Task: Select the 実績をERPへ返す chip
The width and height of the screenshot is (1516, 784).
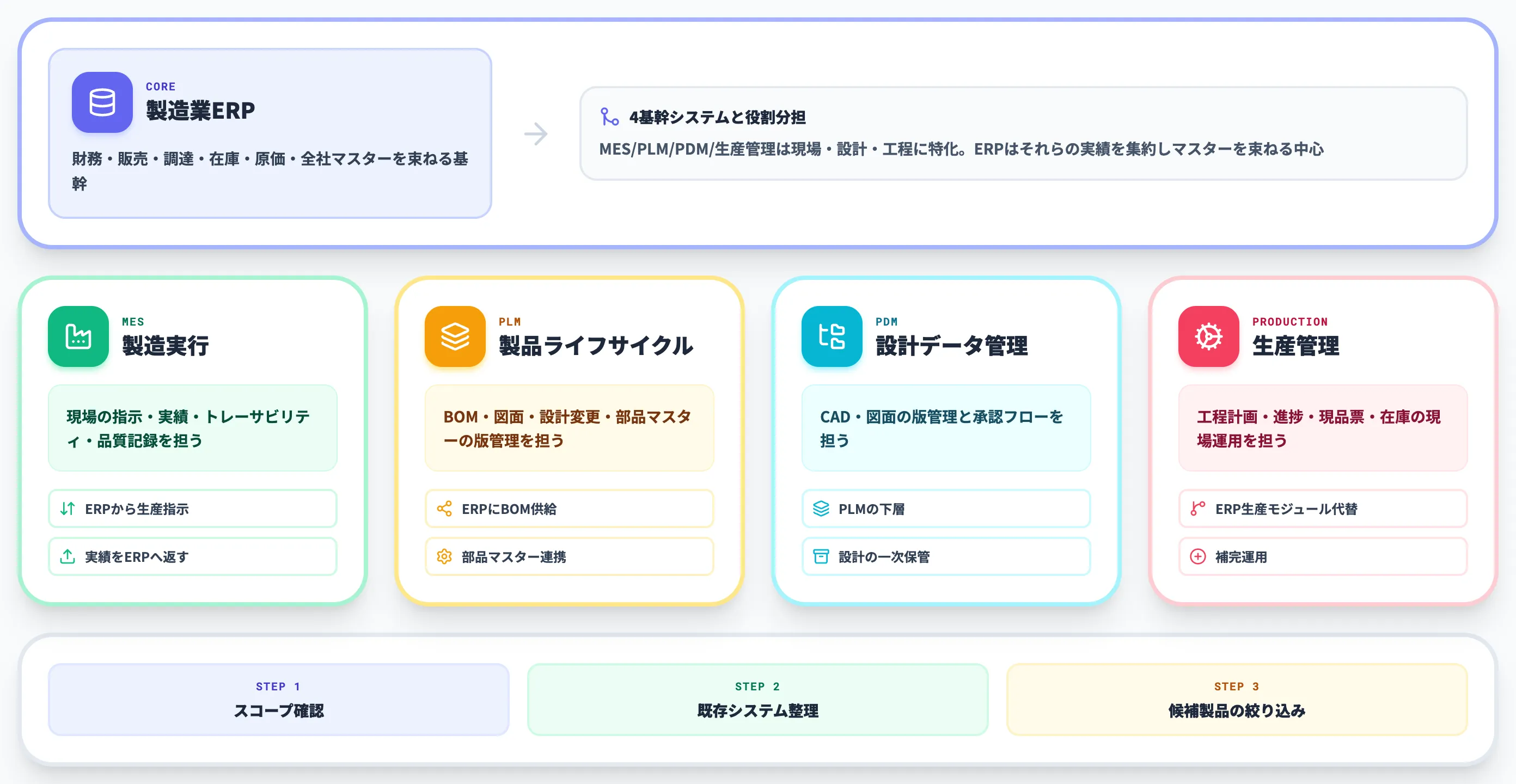Action: click(x=192, y=556)
